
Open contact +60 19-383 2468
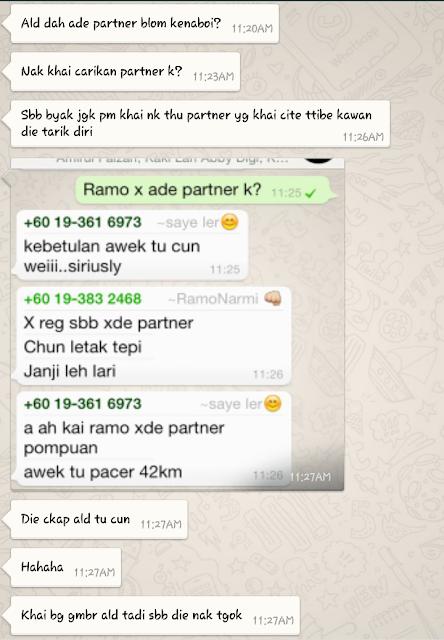tap(83, 299)
